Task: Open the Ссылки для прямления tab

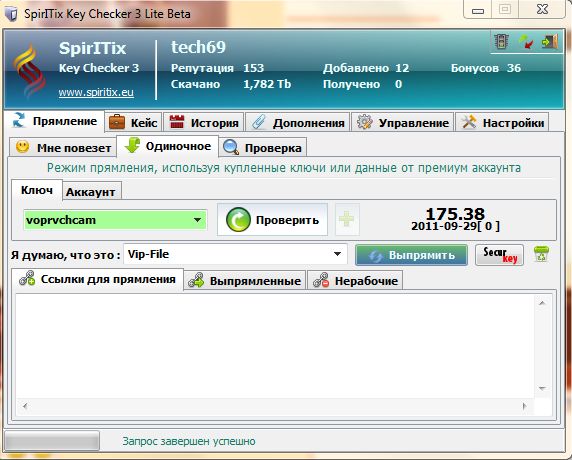Action: pos(98,279)
